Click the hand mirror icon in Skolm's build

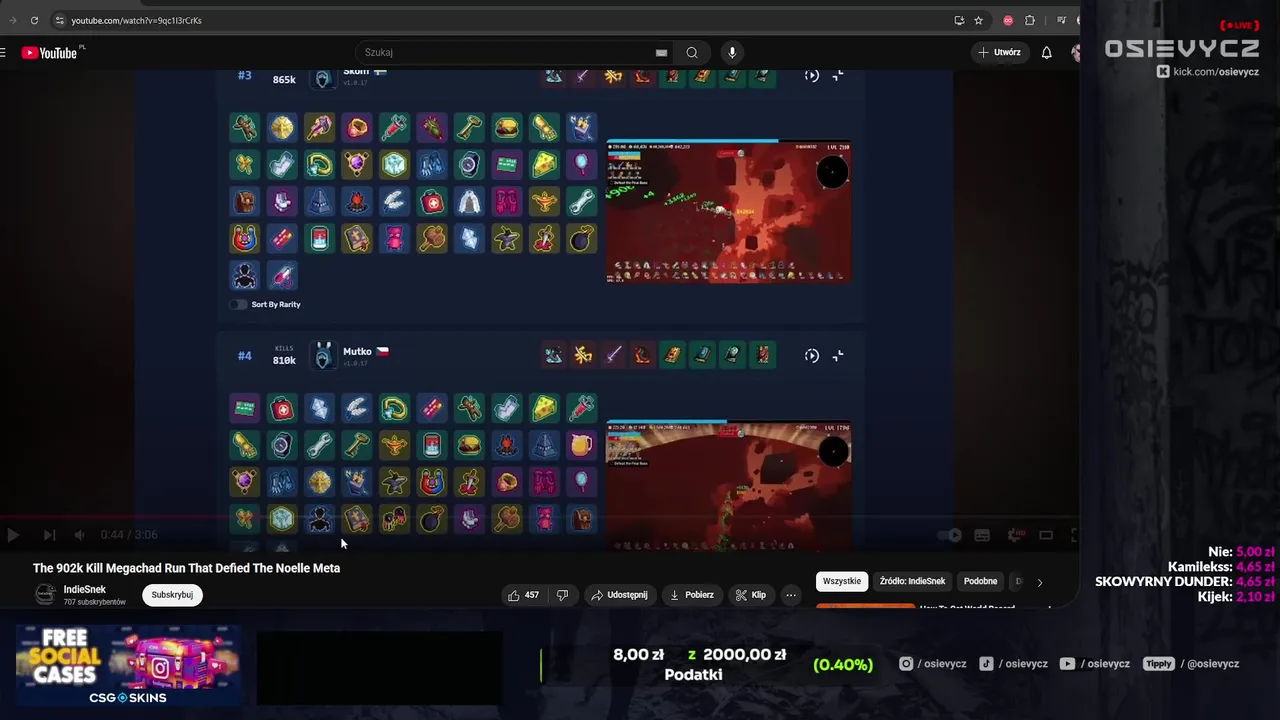click(581, 164)
